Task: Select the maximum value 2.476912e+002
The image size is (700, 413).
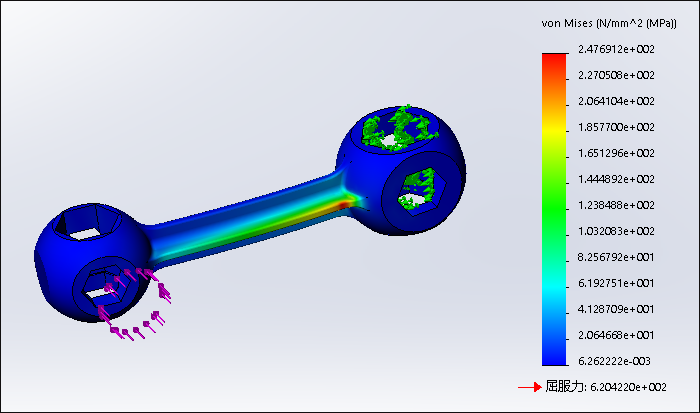Action: 616,49
